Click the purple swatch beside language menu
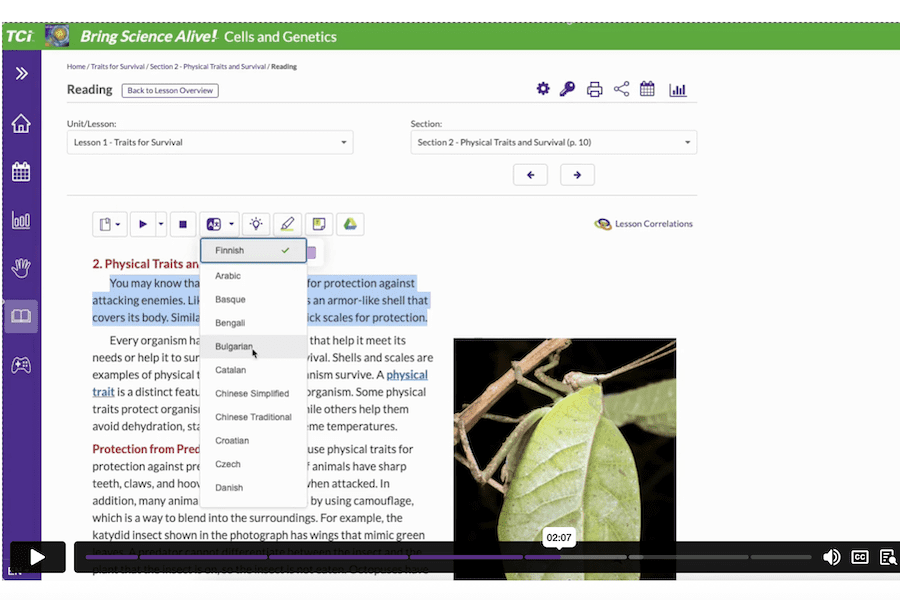Screen dimensions: 900x600 tap(311, 253)
